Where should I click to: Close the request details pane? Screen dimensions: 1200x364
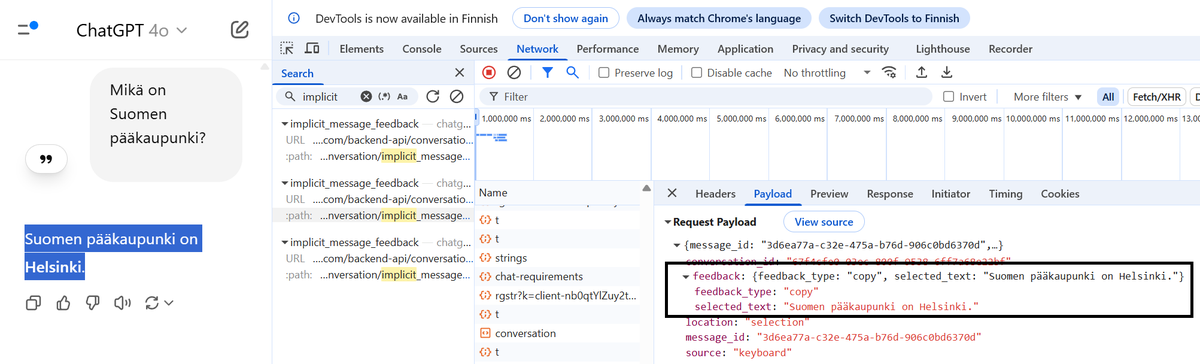coord(672,193)
